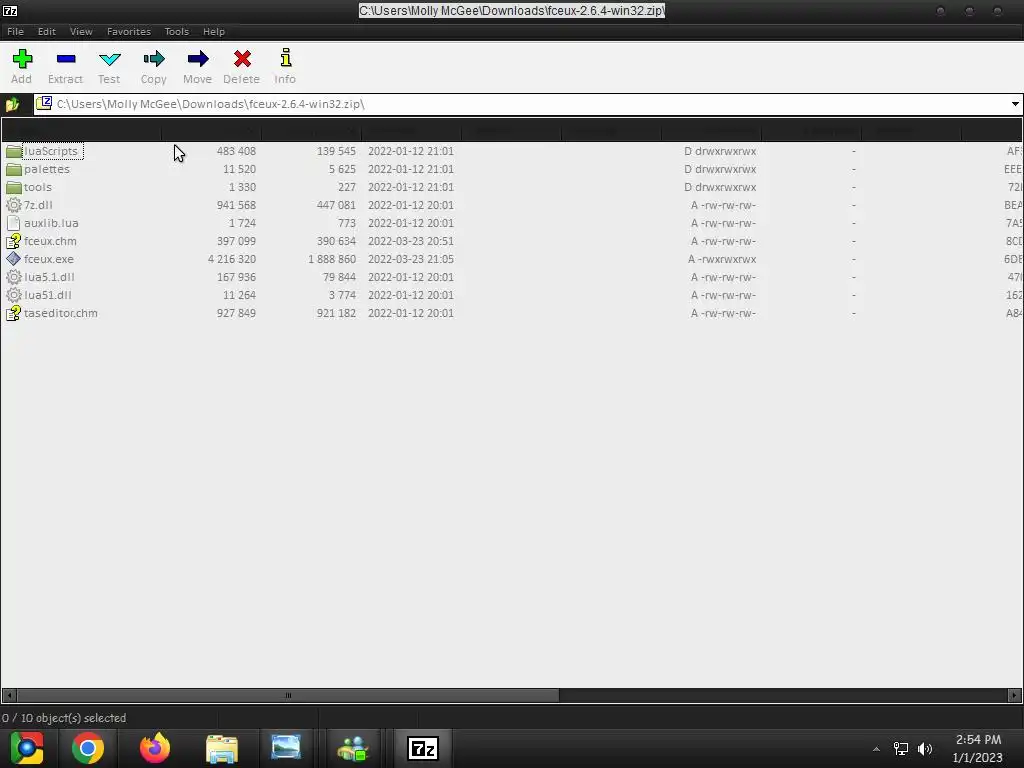Click the size value 4 216 320

(232, 259)
